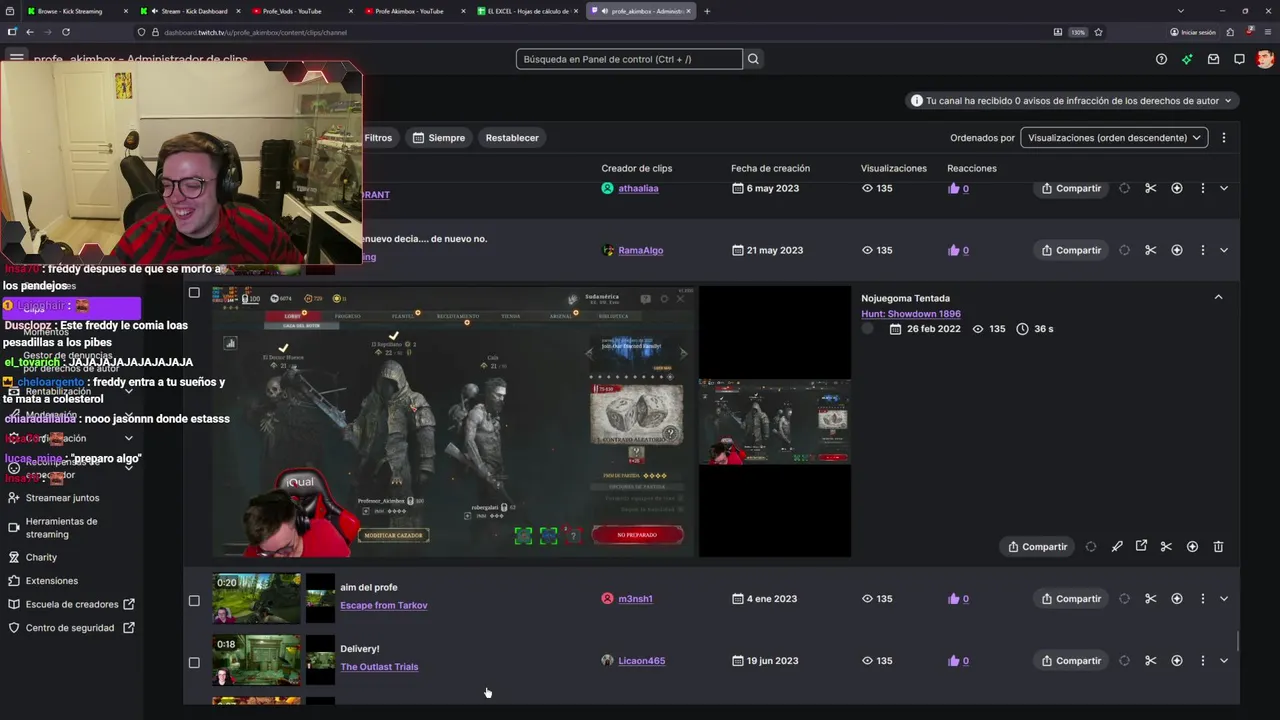Screen dimensions: 1280x720
Task: Click the Delivery! clip thumbnail
Action: (256, 660)
